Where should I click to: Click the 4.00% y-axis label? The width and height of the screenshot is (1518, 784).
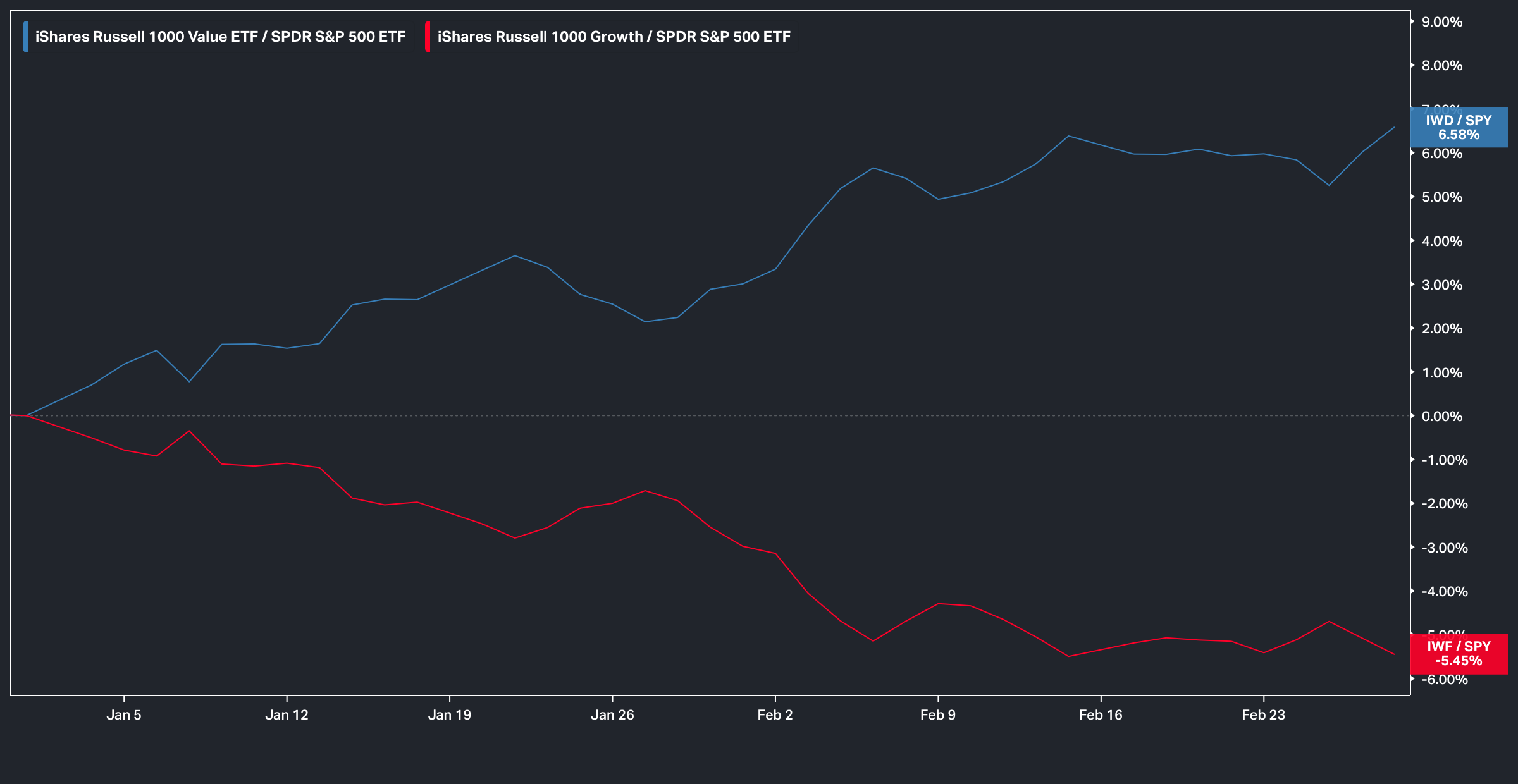pos(1442,241)
